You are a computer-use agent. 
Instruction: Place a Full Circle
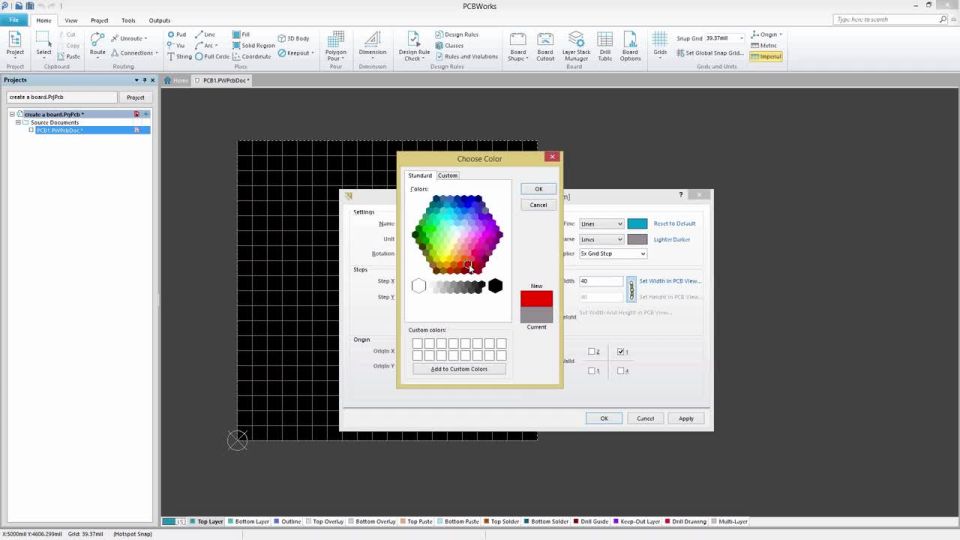pyautogui.click(x=212, y=56)
